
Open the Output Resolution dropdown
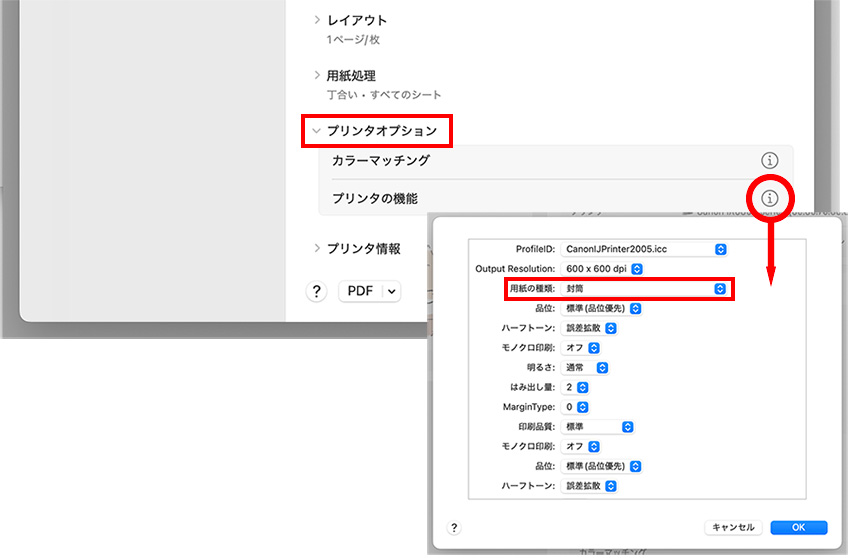point(602,269)
